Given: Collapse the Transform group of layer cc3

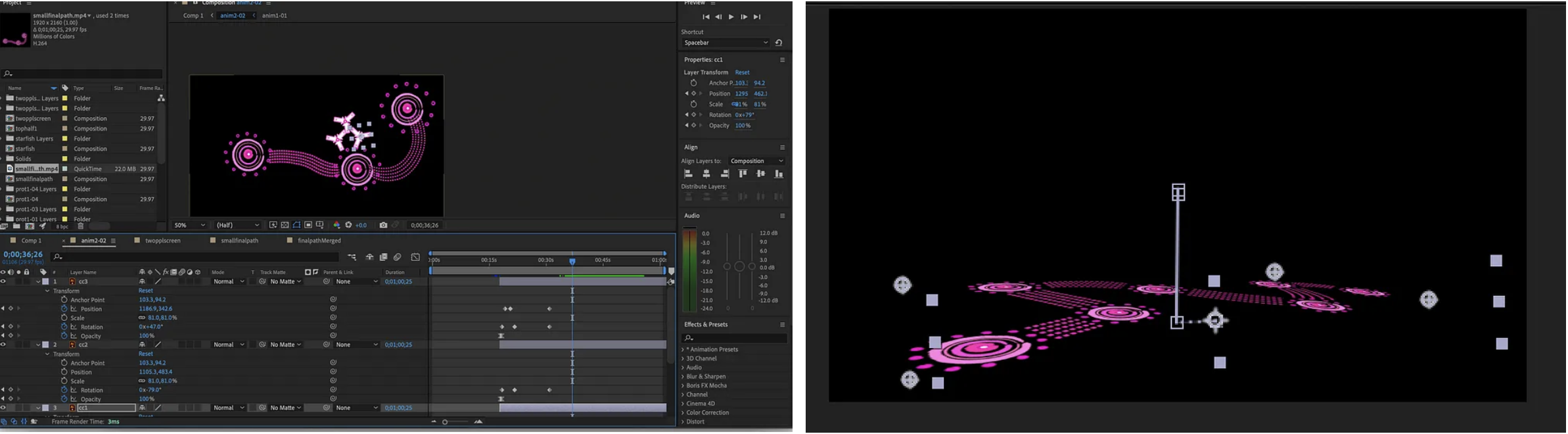Looking at the screenshot, I should pos(47,291).
